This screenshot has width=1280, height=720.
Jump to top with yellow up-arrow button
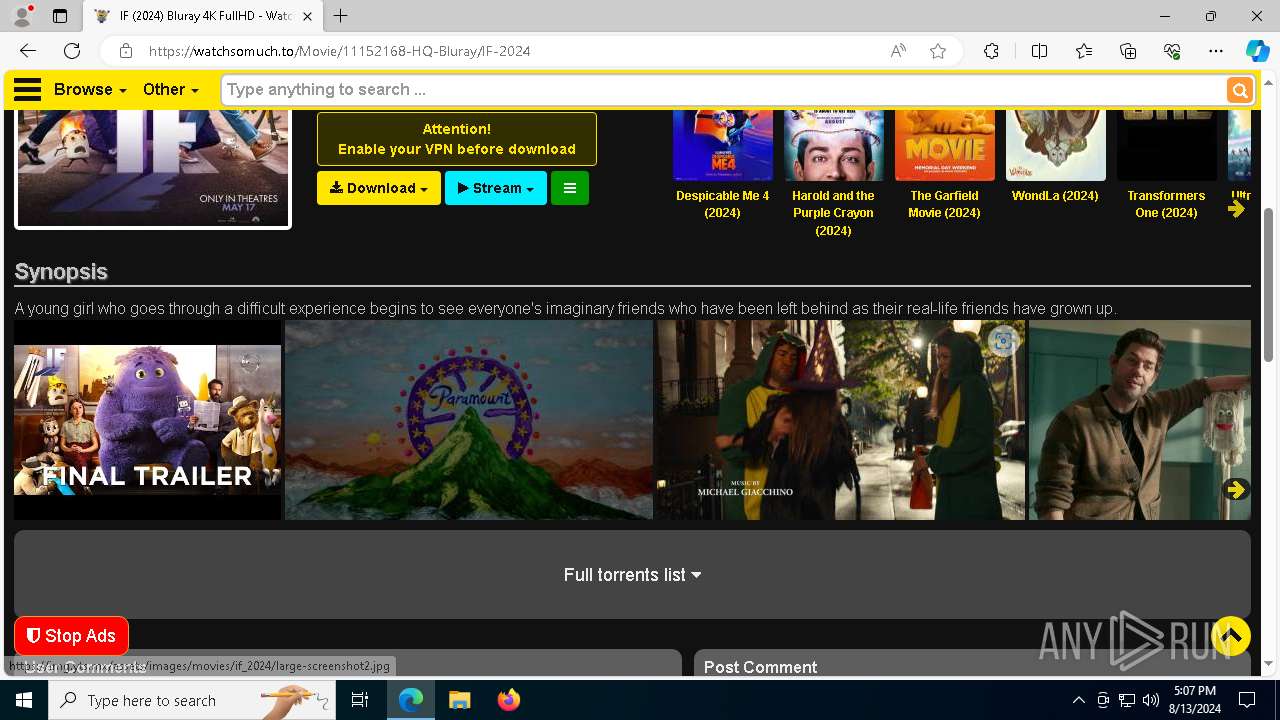point(1231,636)
